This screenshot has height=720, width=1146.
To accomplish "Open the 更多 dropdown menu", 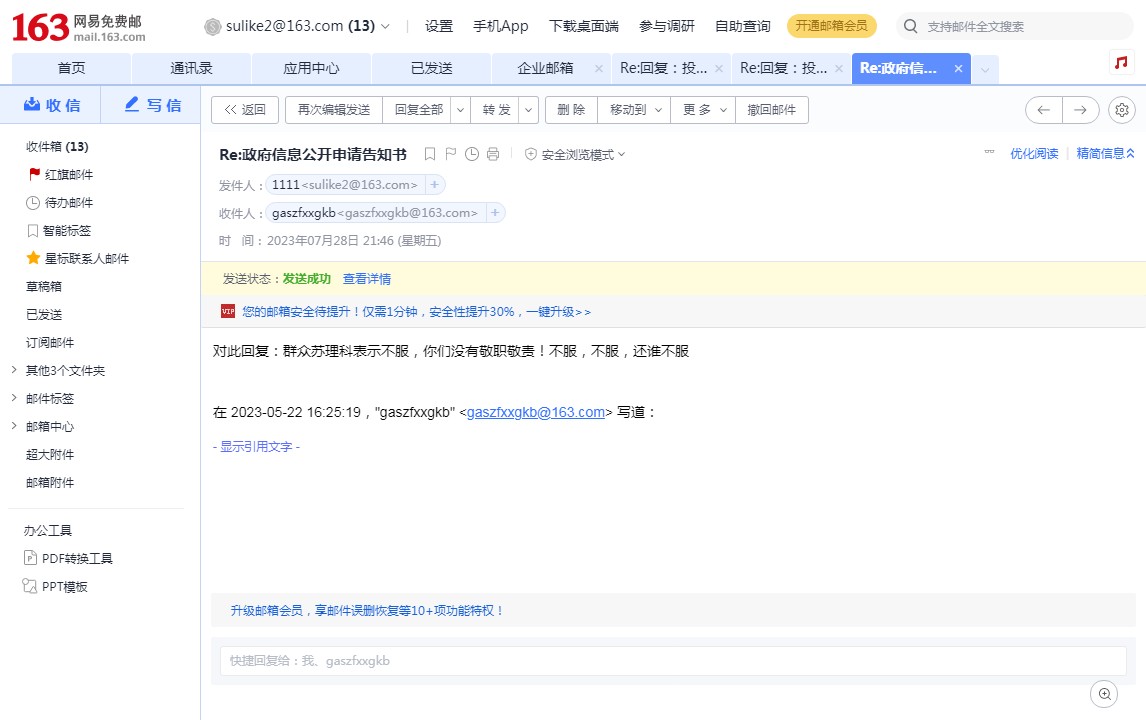I will point(703,110).
